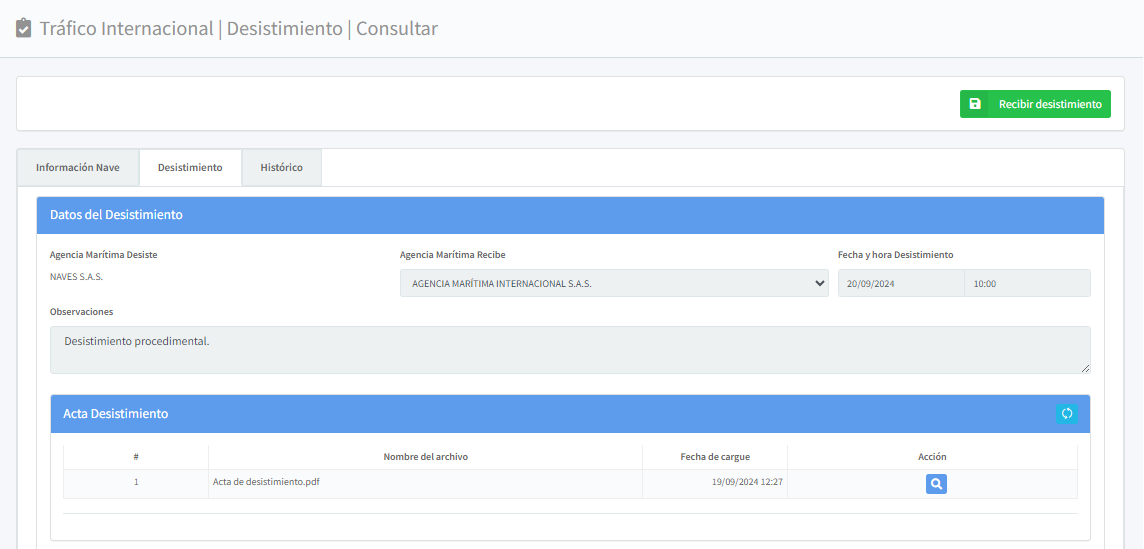Click the Desistimiento date field 20/09/2024
The height and width of the screenshot is (549, 1144).
click(x=900, y=283)
